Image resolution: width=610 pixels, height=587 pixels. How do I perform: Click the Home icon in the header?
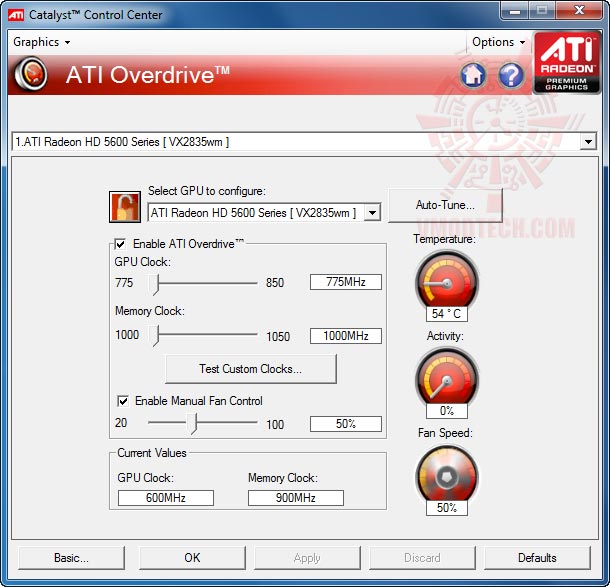click(x=473, y=75)
